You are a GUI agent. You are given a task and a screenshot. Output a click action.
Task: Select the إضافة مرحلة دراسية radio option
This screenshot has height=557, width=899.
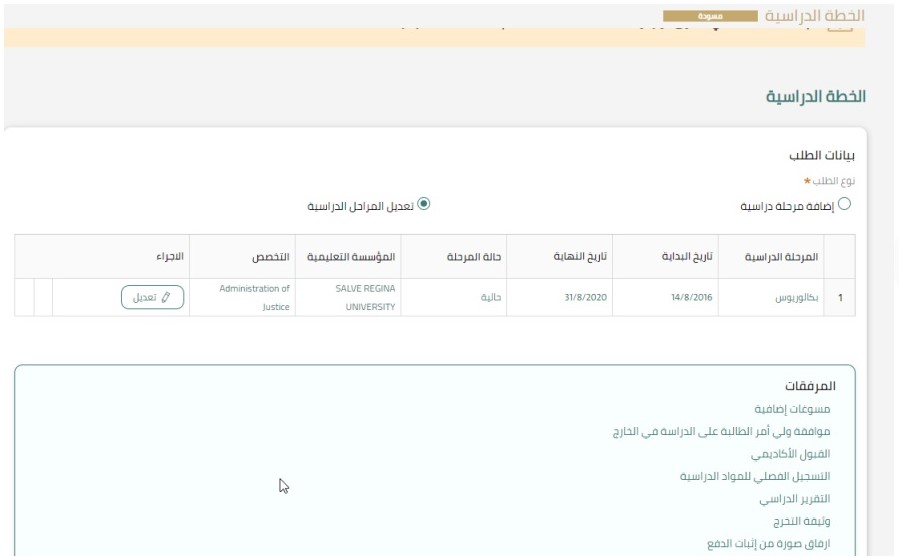coord(844,206)
